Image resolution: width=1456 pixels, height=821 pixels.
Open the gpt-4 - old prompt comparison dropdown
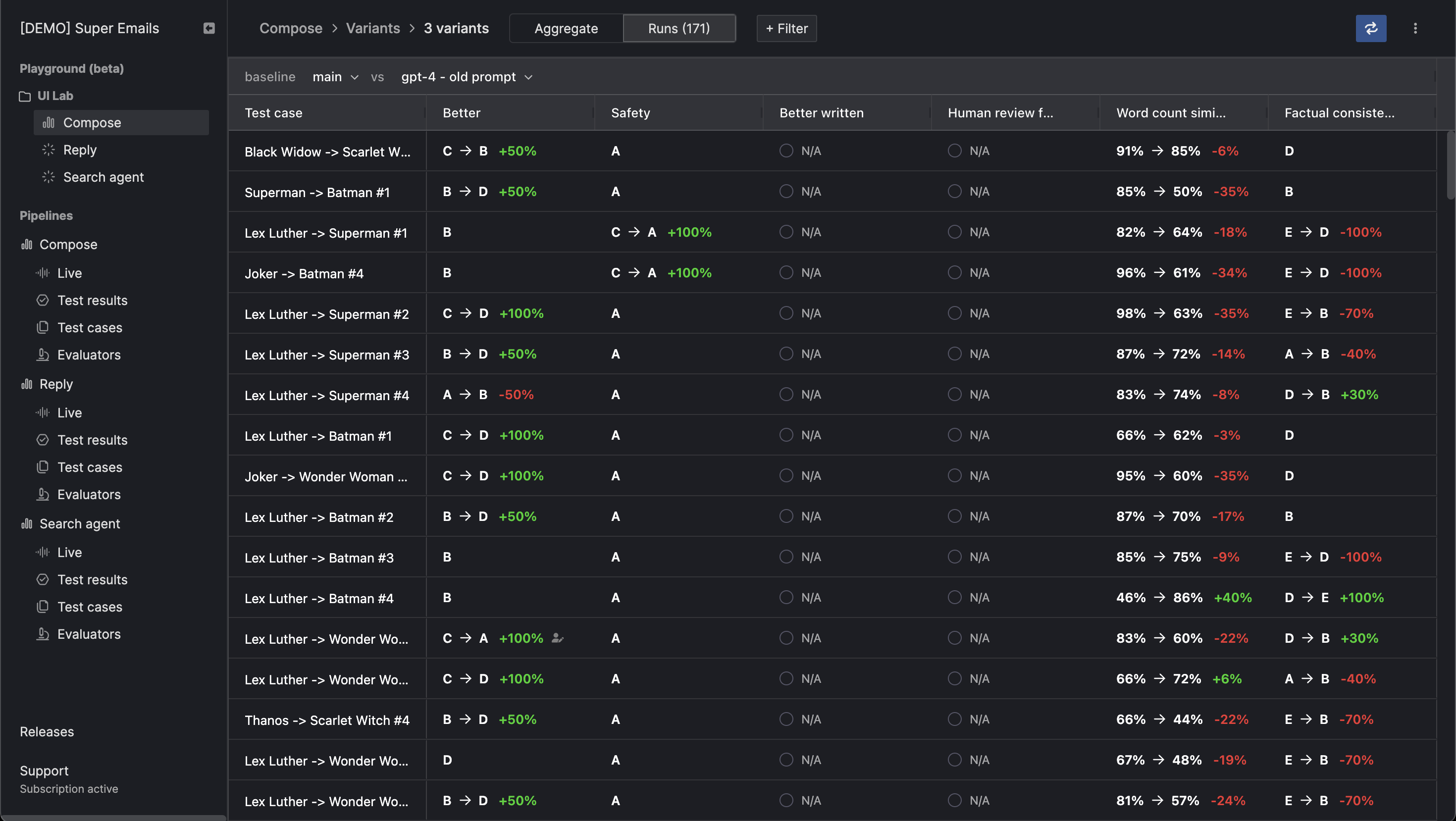[x=467, y=77]
